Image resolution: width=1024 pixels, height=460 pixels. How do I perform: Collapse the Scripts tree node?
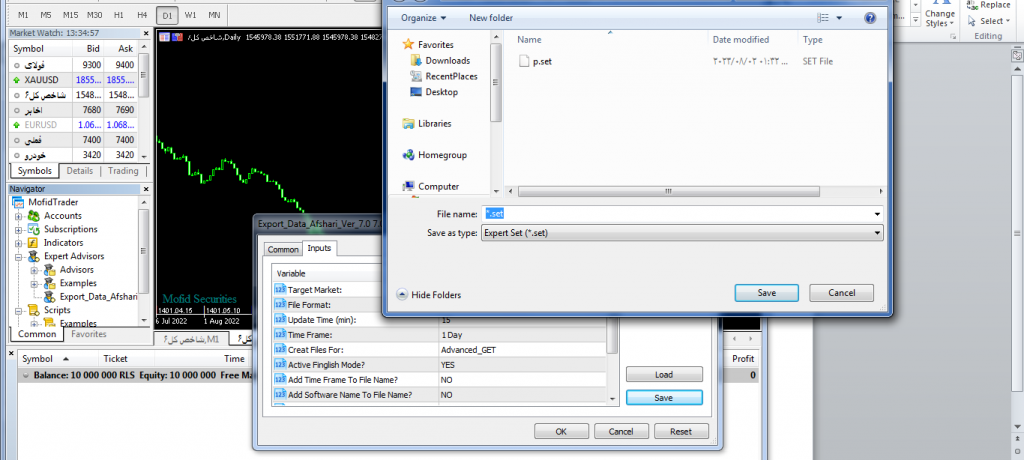tap(18, 310)
